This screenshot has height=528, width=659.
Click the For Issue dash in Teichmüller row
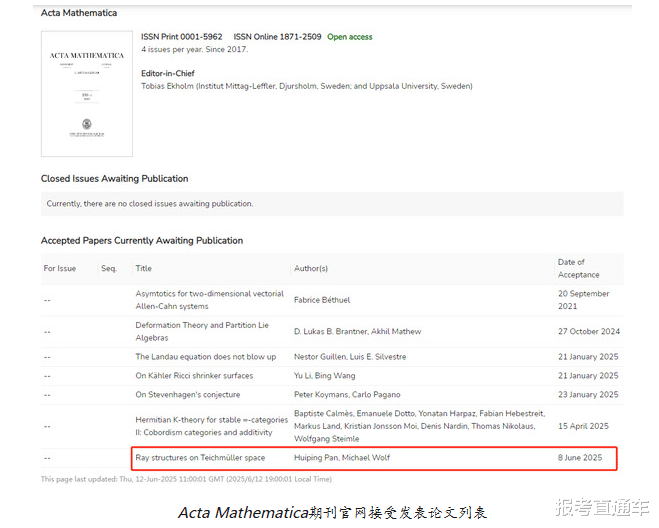click(x=47, y=458)
